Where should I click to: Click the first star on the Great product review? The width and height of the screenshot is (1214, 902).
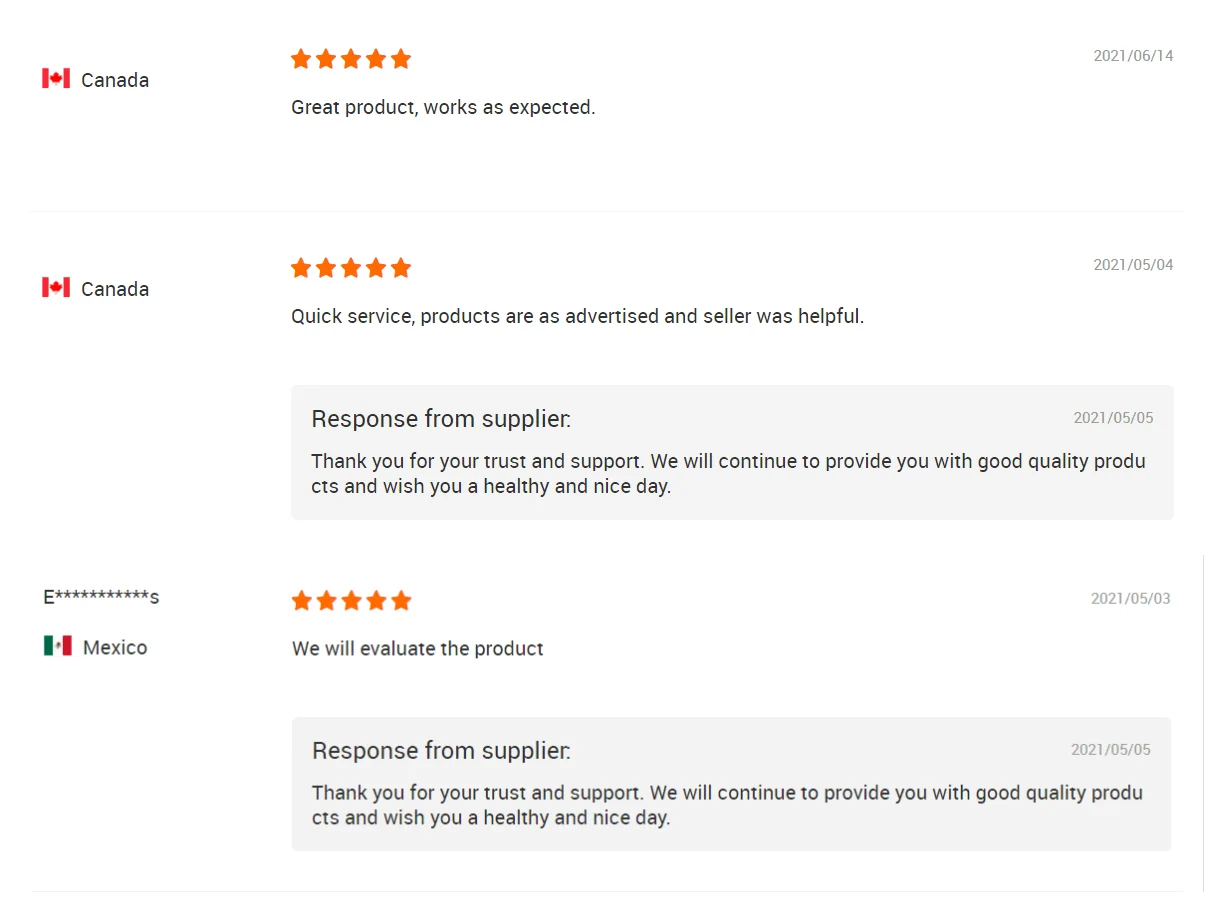[x=301, y=59]
